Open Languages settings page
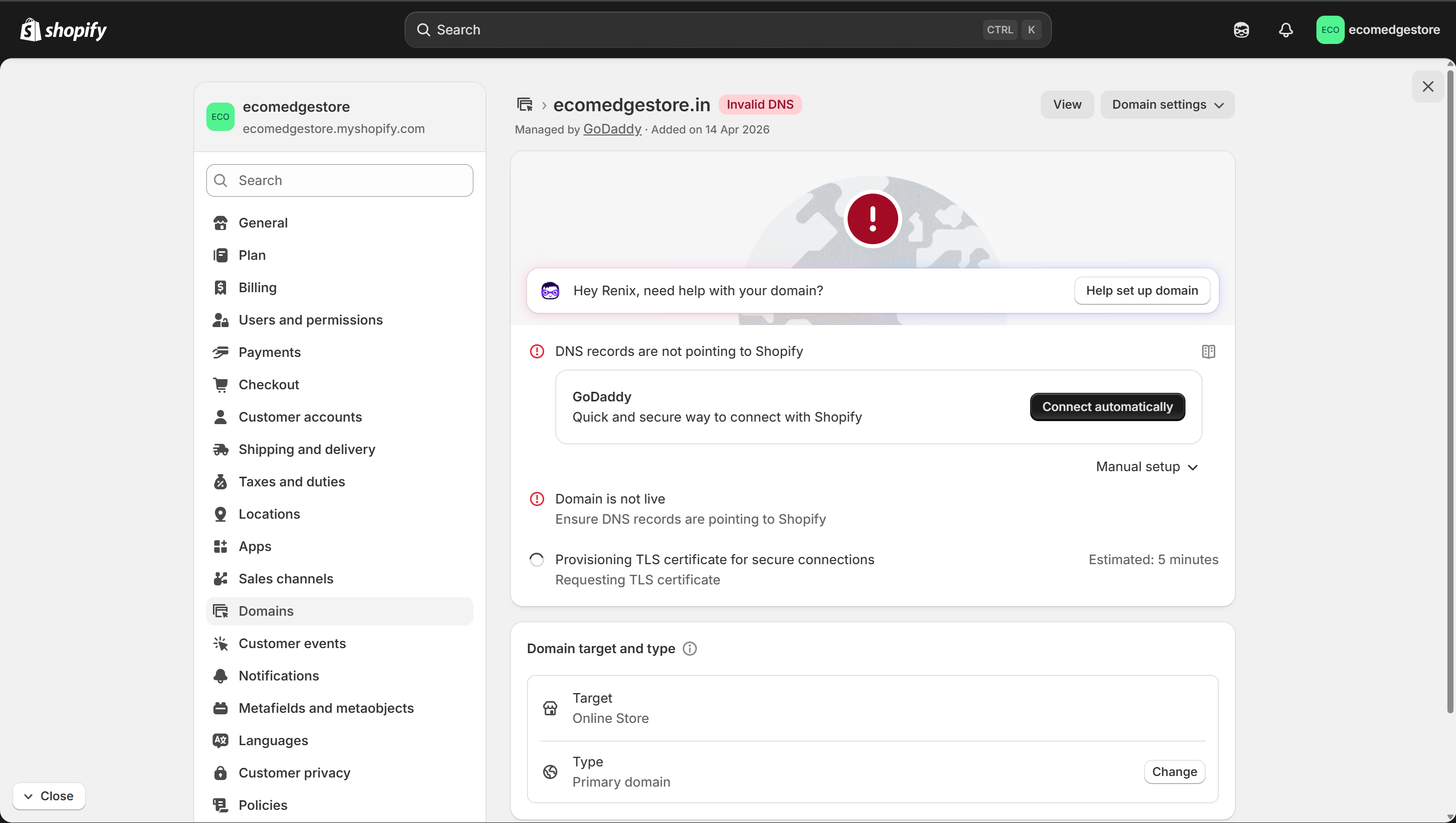The width and height of the screenshot is (1456, 823). (339, 741)
